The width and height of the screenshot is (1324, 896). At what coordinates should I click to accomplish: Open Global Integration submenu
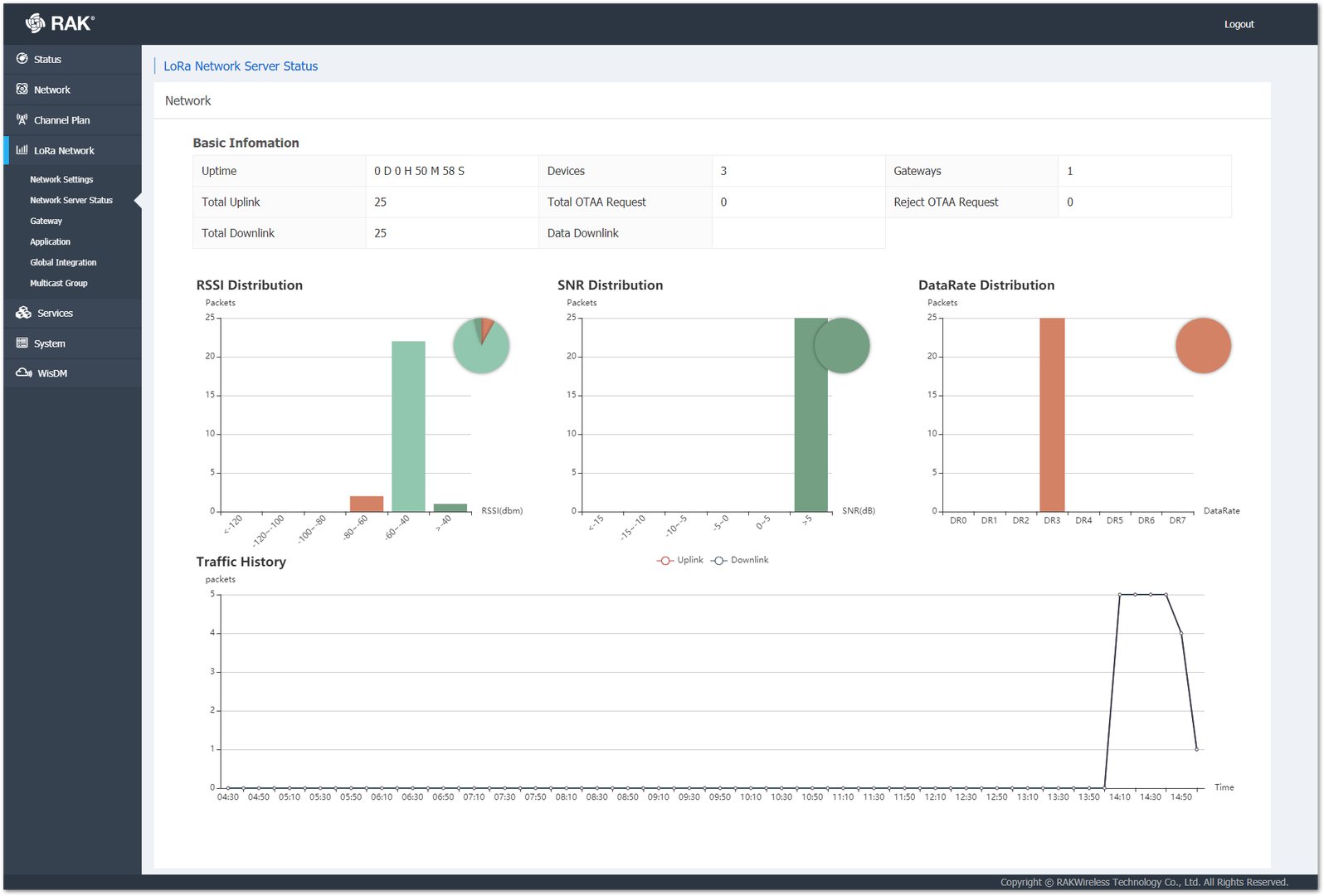coord(63,262)
